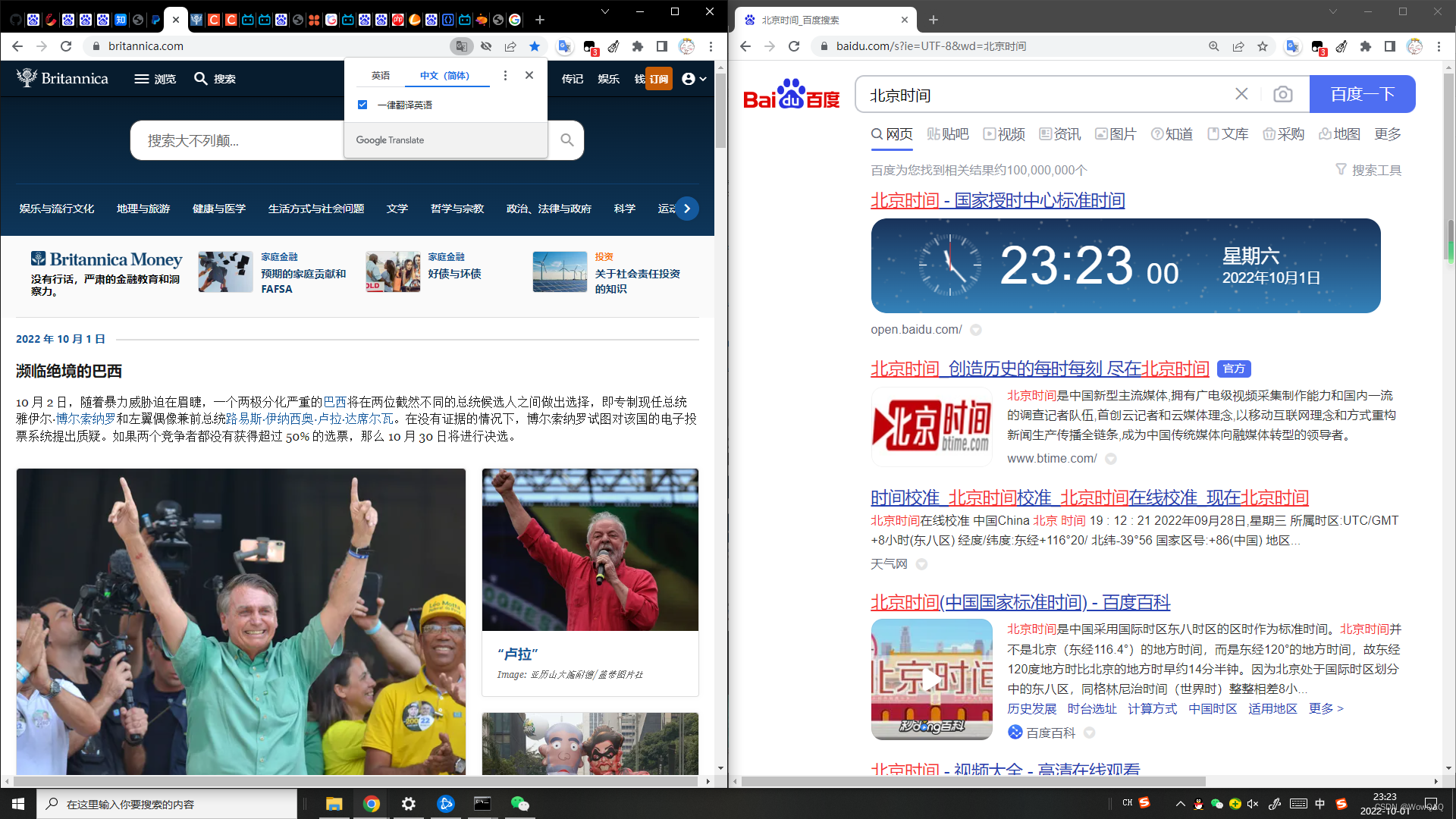Click Baidu camera image search icon

(x=1282, y=94)
